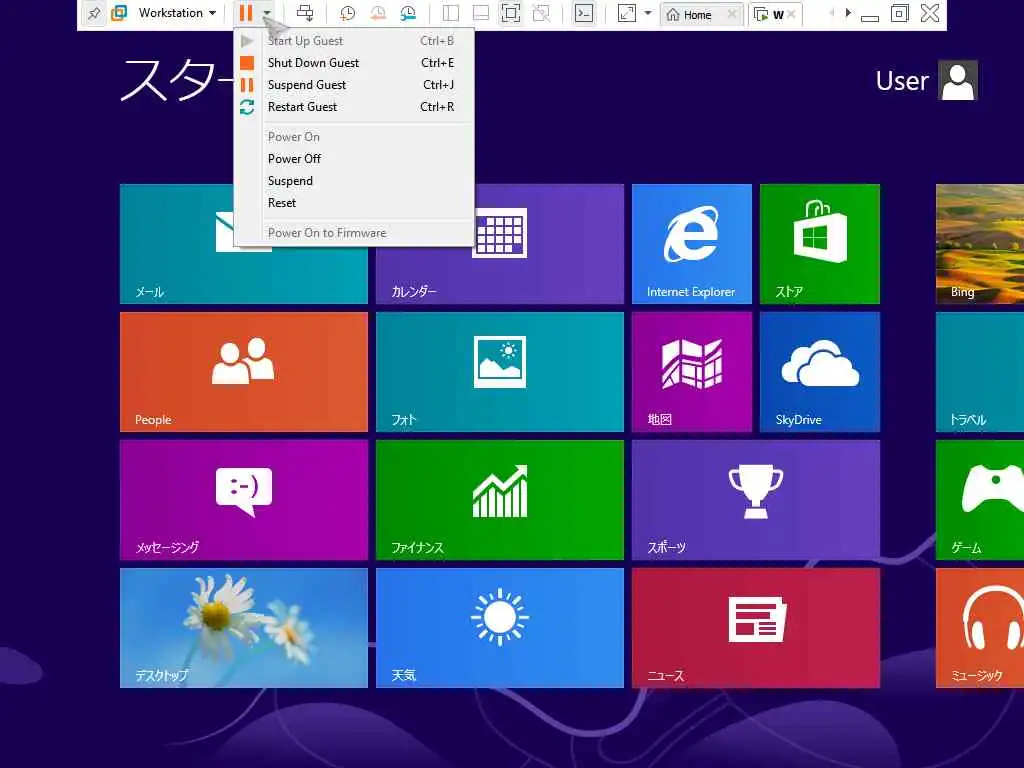Select the Suspend menu entry
Image resolution: width=1024 pixels, height=768 pixels.
coord(353,181)
